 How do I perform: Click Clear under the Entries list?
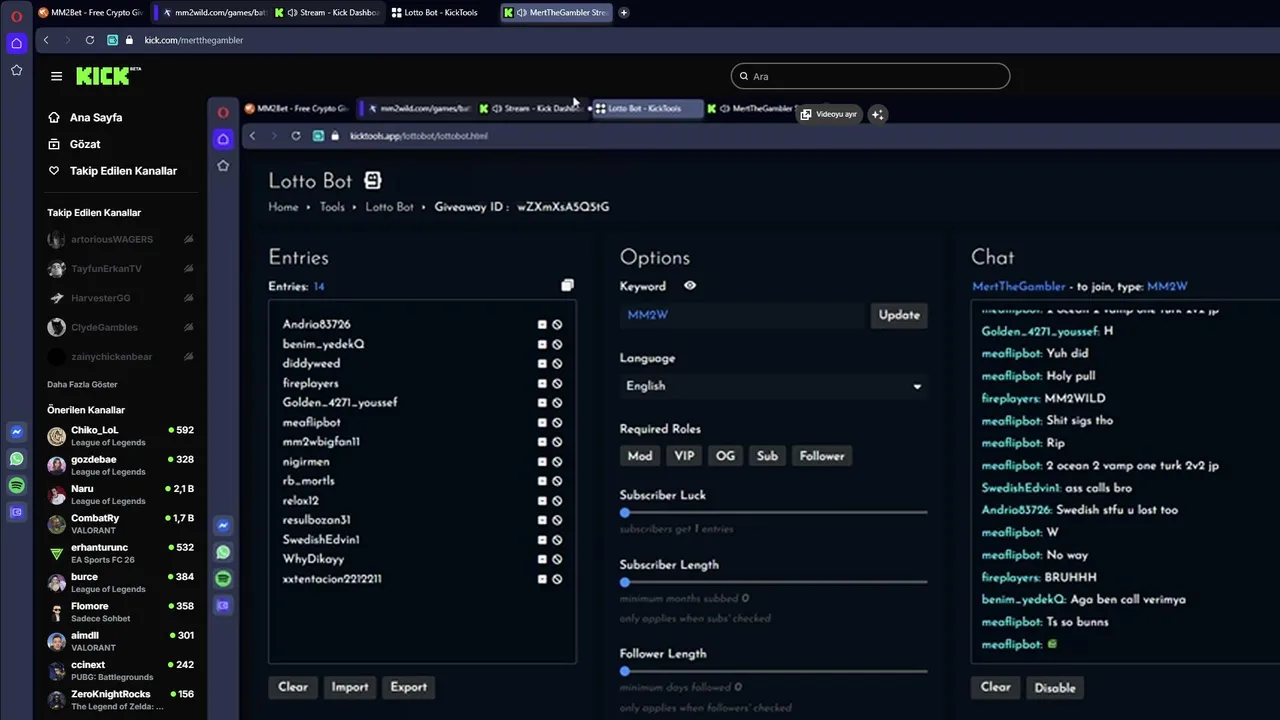tap(293, 687)
